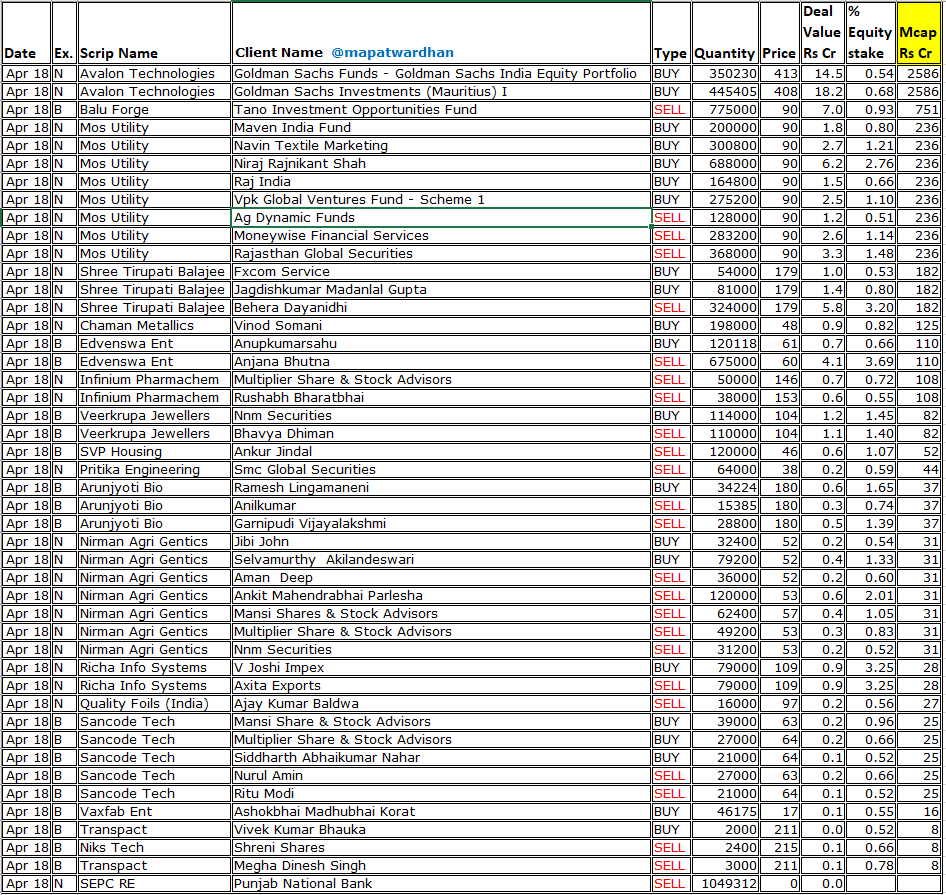Click Moneywise Financial Services cell
The height and width of the screenshot is (895, 946).
click(x=441, y=235)
